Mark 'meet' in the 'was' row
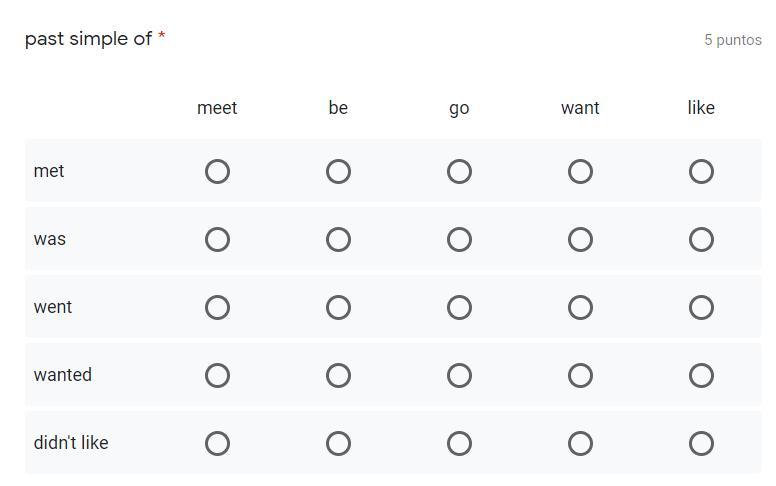 [x=217, y=240]
